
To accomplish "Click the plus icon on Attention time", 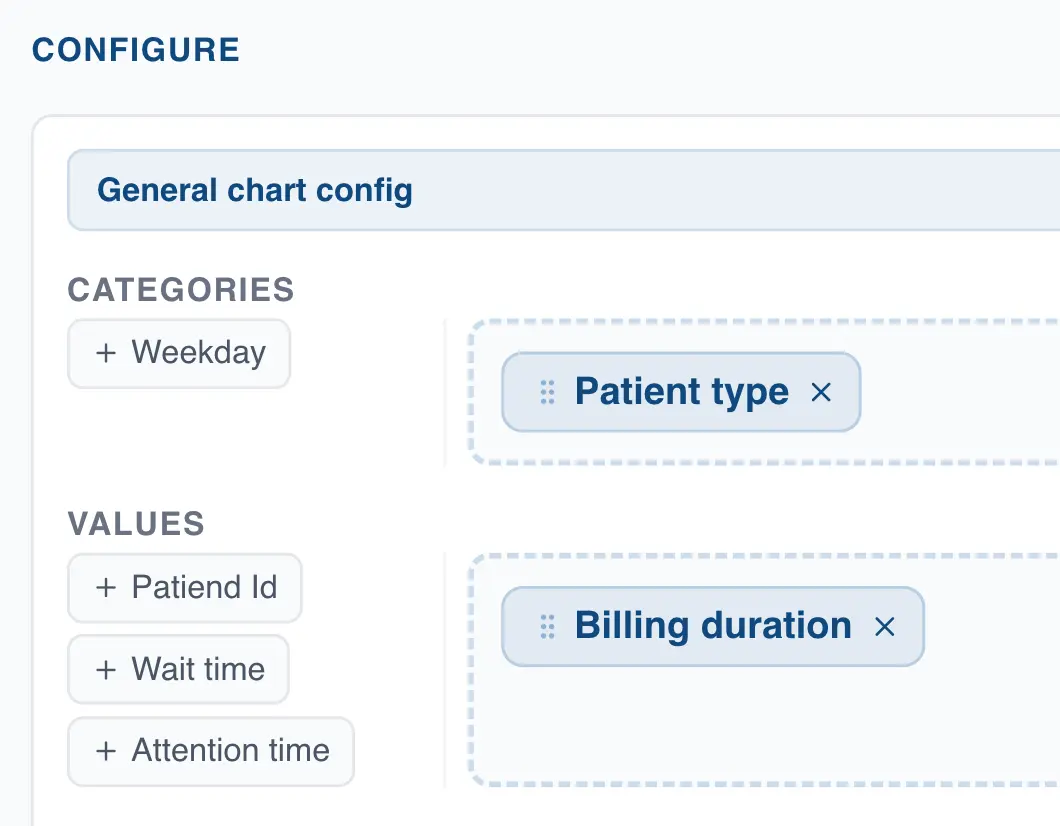I will click(x=104, y=751).
